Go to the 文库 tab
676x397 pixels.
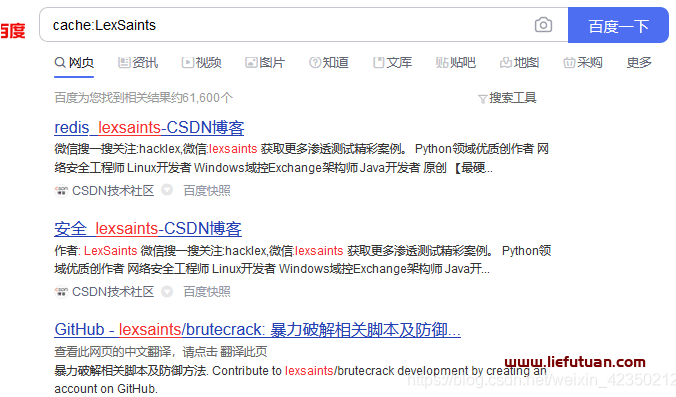392,63
